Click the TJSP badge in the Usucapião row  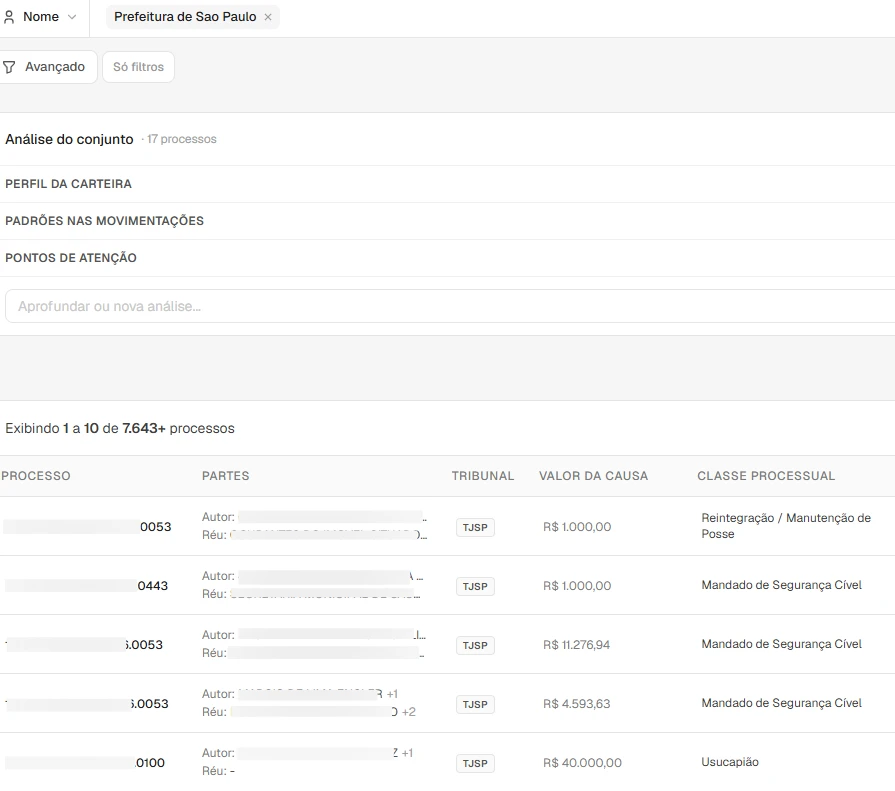[x=475, y=764]
